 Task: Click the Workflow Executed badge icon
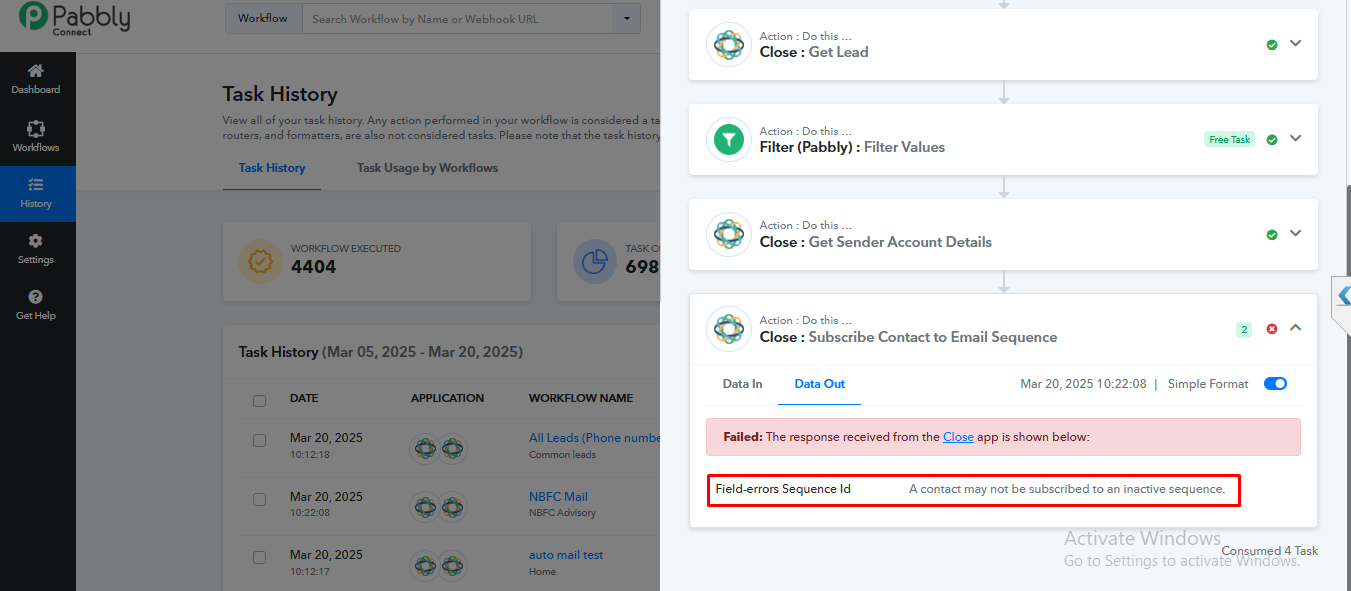click(x=260, y=261)
